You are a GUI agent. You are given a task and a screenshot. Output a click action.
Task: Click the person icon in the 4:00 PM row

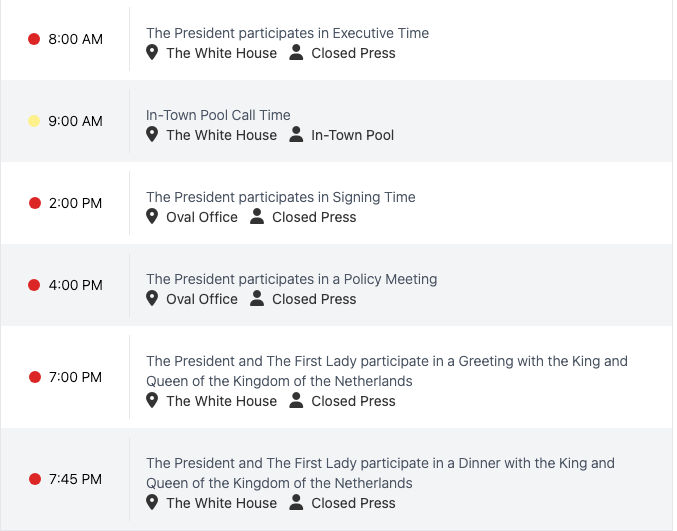257,299
